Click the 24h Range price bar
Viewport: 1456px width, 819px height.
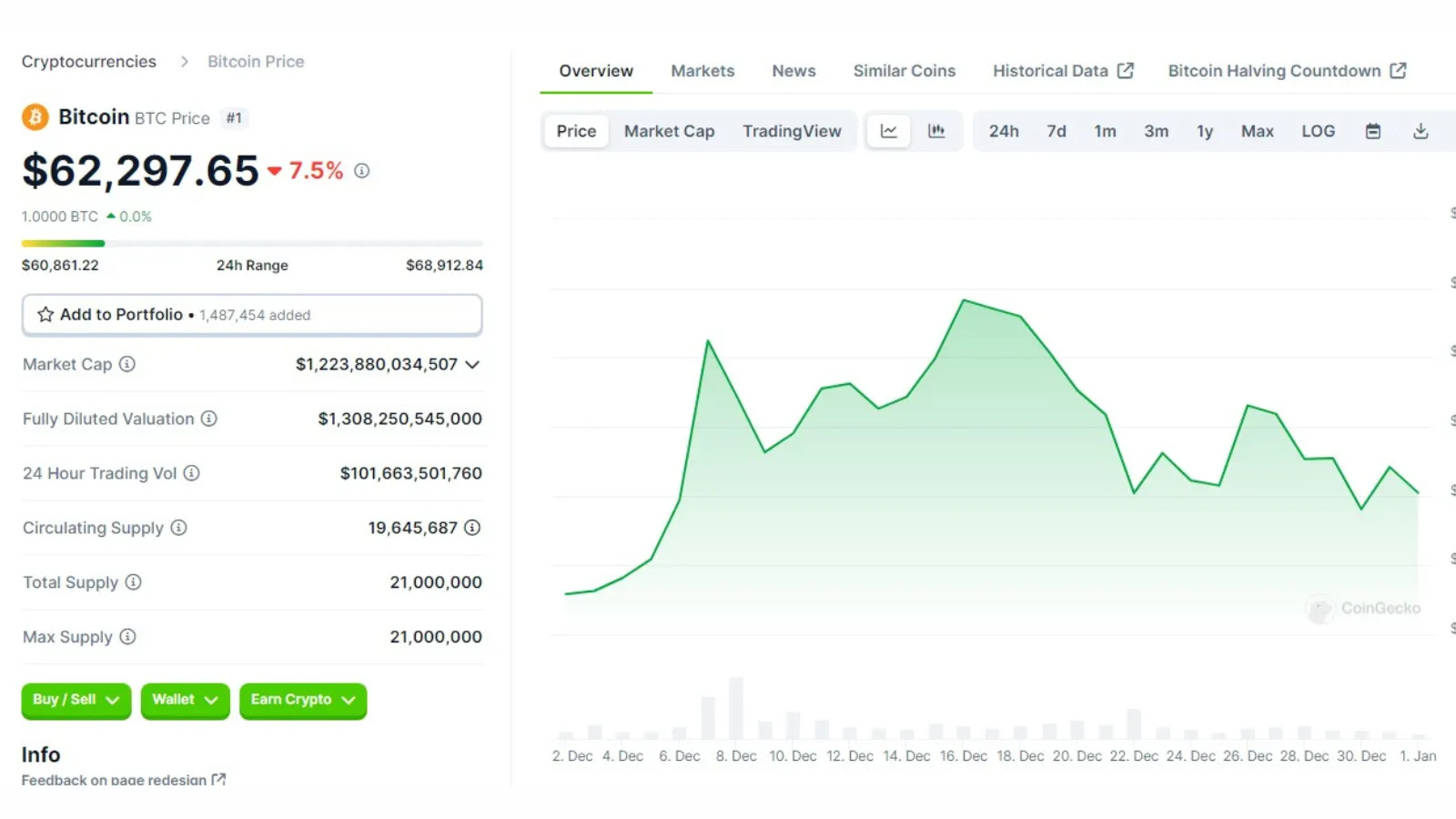(252, 244)
